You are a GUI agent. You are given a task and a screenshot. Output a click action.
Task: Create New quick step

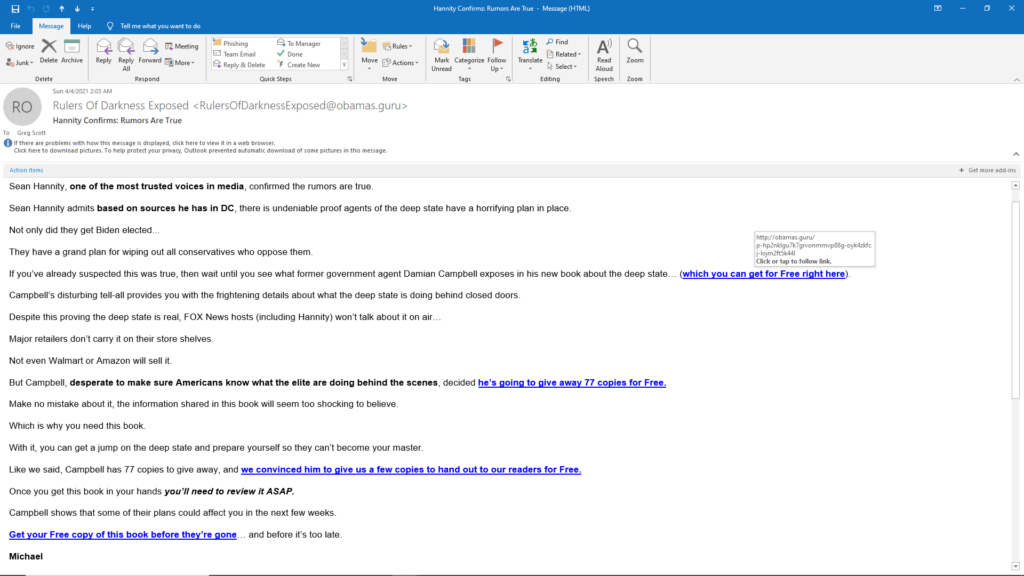tap(298, 65)
